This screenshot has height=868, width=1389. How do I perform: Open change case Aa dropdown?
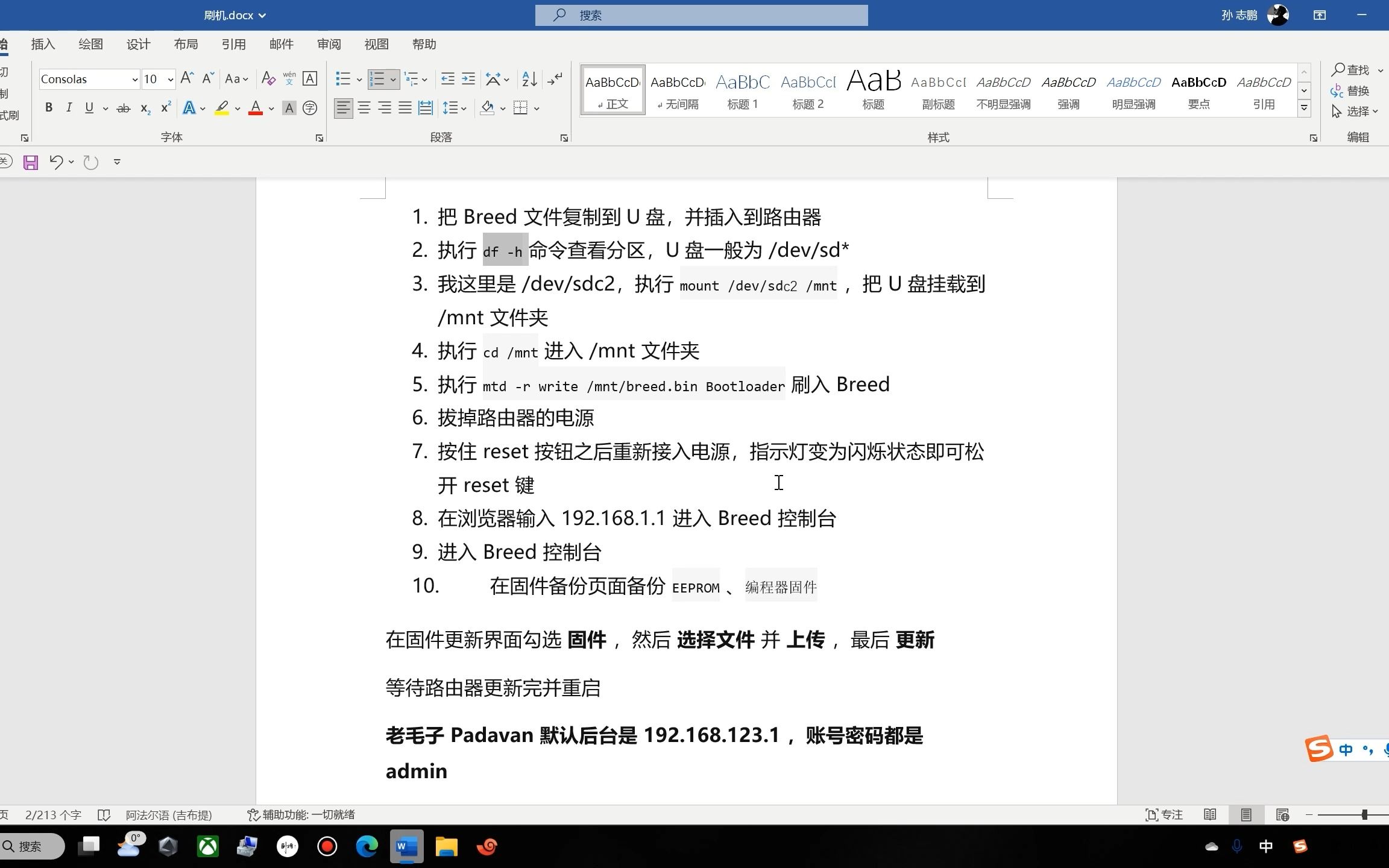pyautogui.click(x=236, y=78)
